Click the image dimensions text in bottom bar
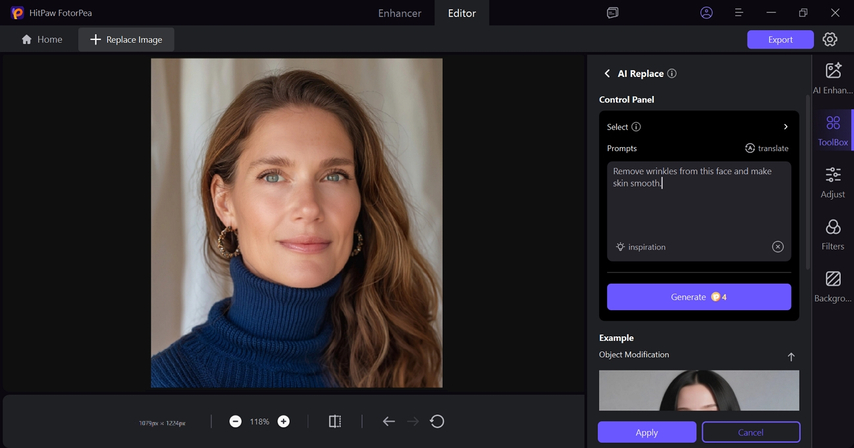Image resolution: width=854 pixels, height=448 pixels. 162,423
